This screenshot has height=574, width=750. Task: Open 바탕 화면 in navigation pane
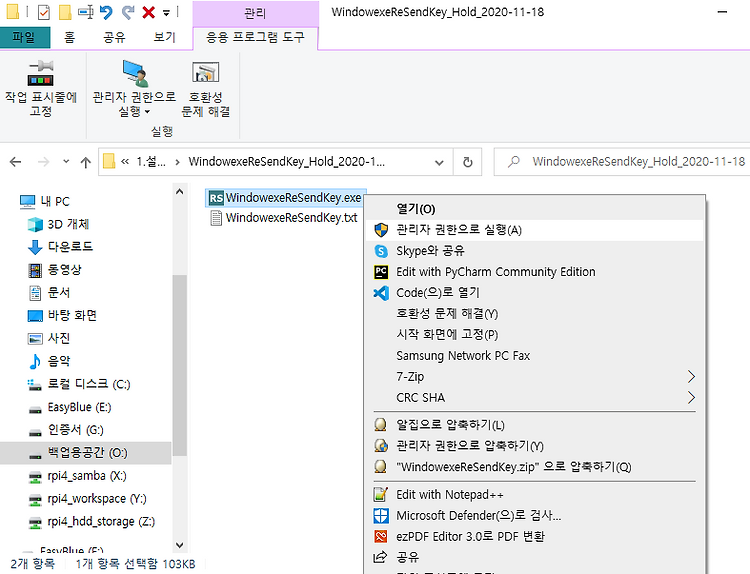click(x=62, y=316)
